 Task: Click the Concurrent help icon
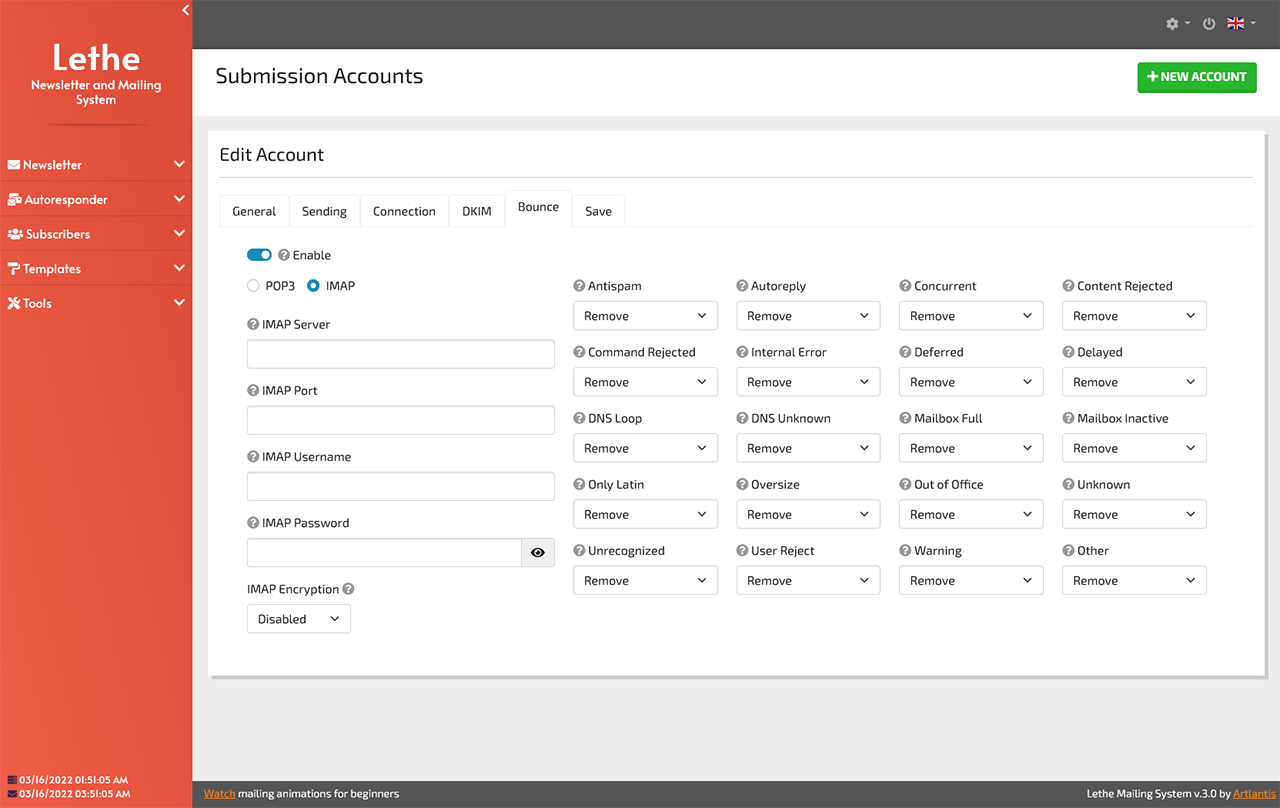(905, 285)
